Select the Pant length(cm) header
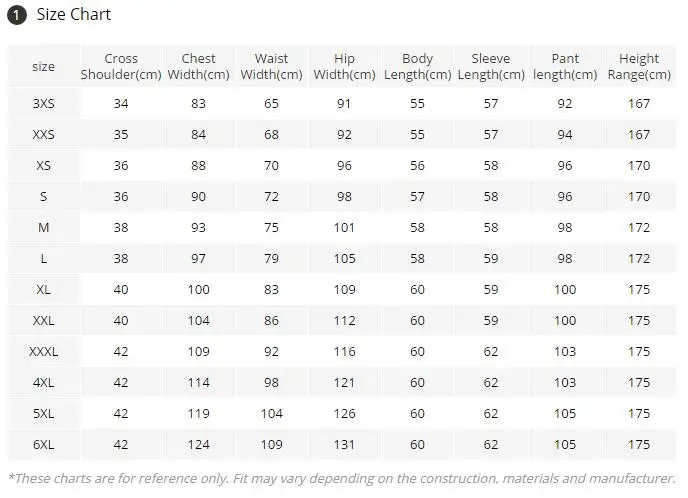The image size is (688, 498). coord(565,67)
